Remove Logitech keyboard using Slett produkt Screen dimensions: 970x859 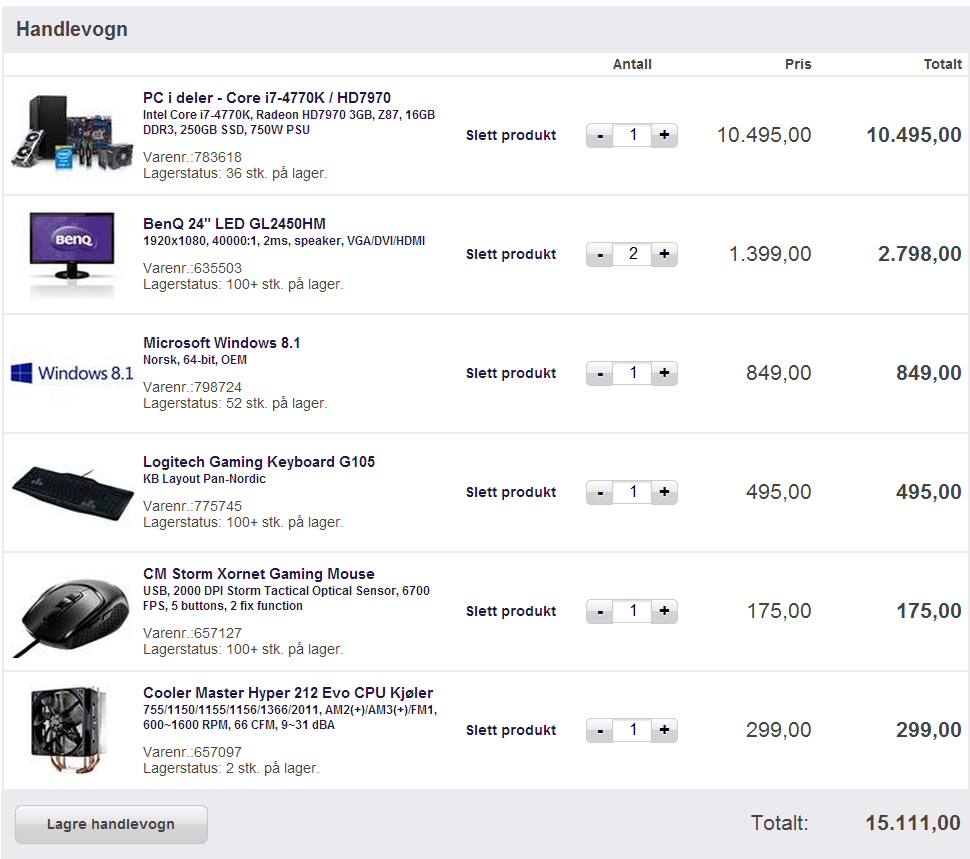511,492
